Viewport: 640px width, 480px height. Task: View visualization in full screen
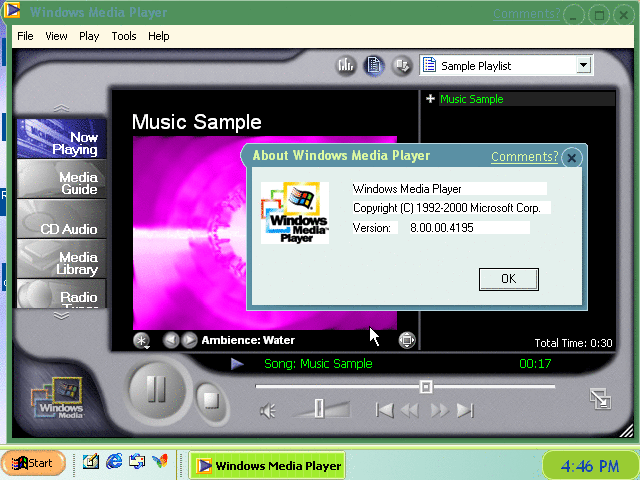(x=407, y=340)
